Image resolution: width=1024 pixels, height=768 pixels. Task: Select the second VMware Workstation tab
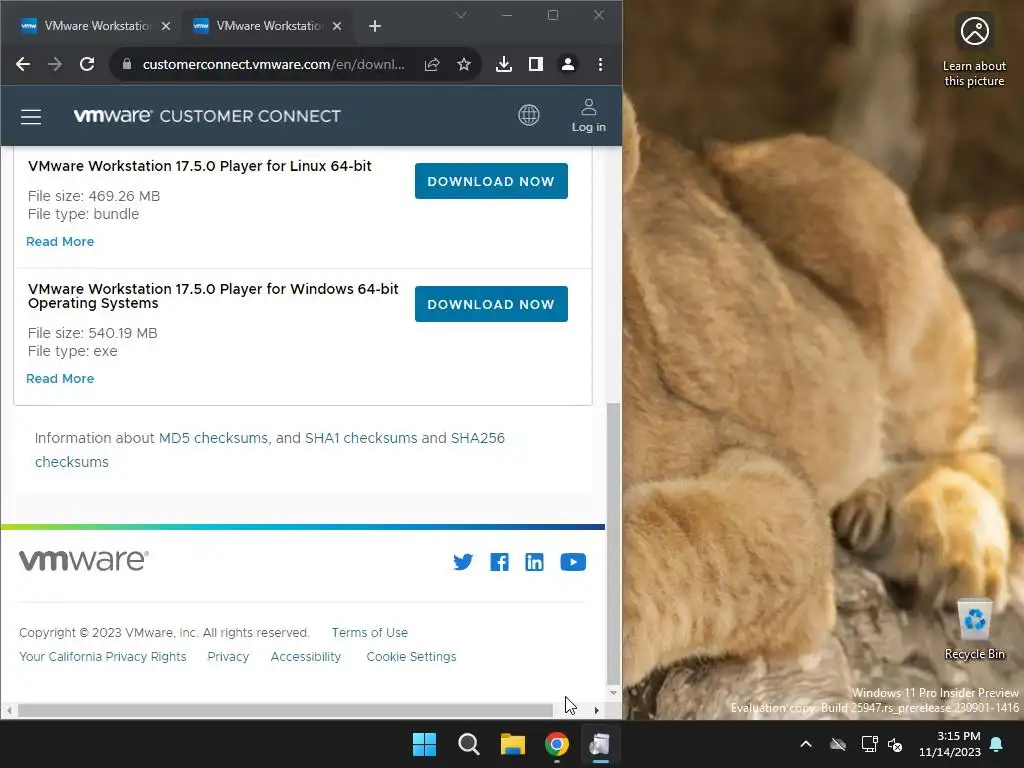(268, 26)
